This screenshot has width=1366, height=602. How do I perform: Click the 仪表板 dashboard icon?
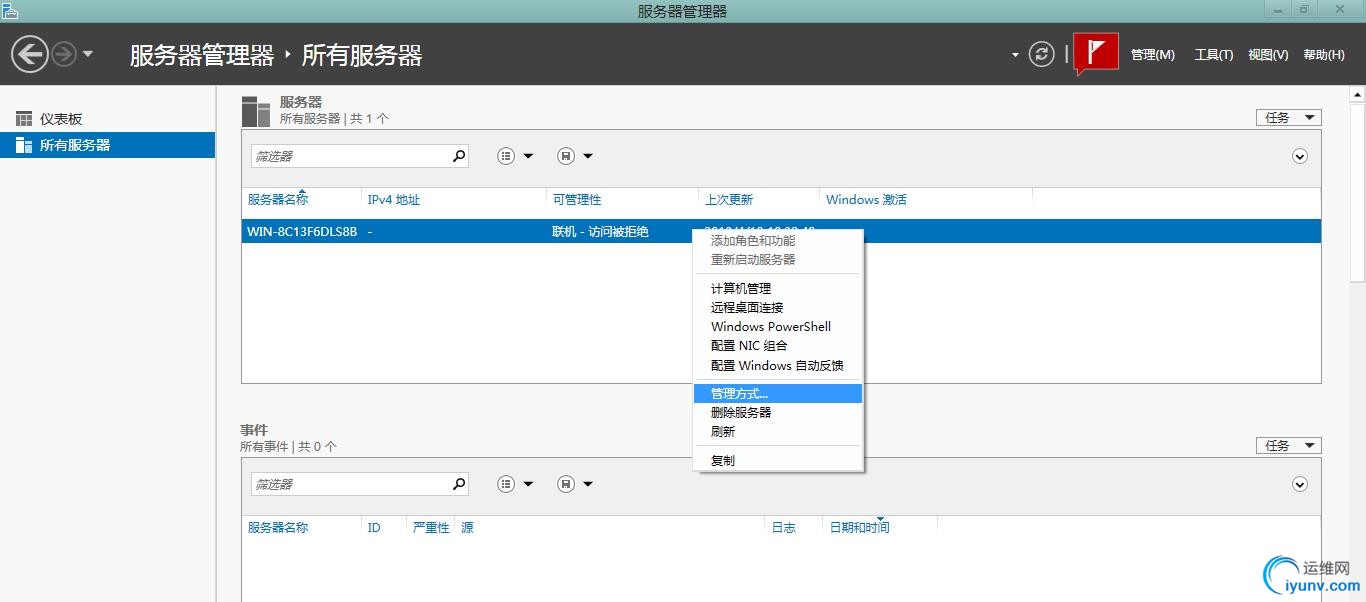[x=24, y=119]
